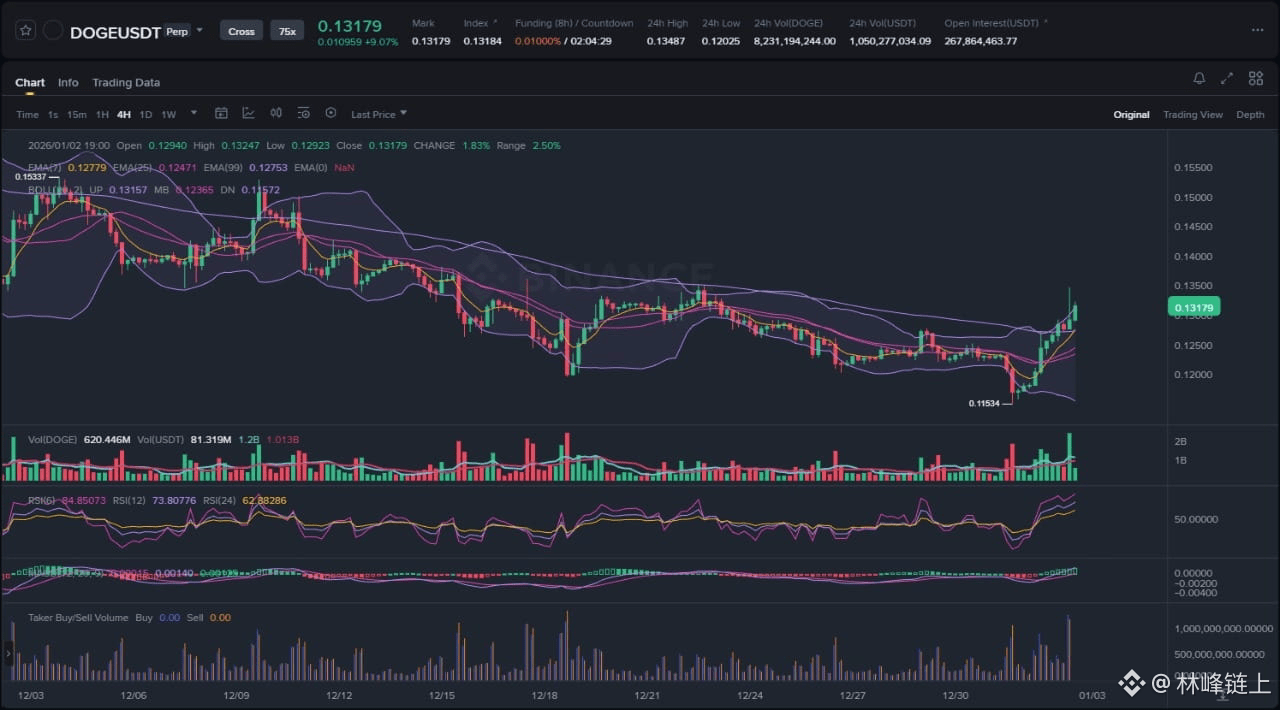Viewport: 1280px width, 710px height.
Task: Click the circular target icon in toolbar
Action: tap(331, 113)
